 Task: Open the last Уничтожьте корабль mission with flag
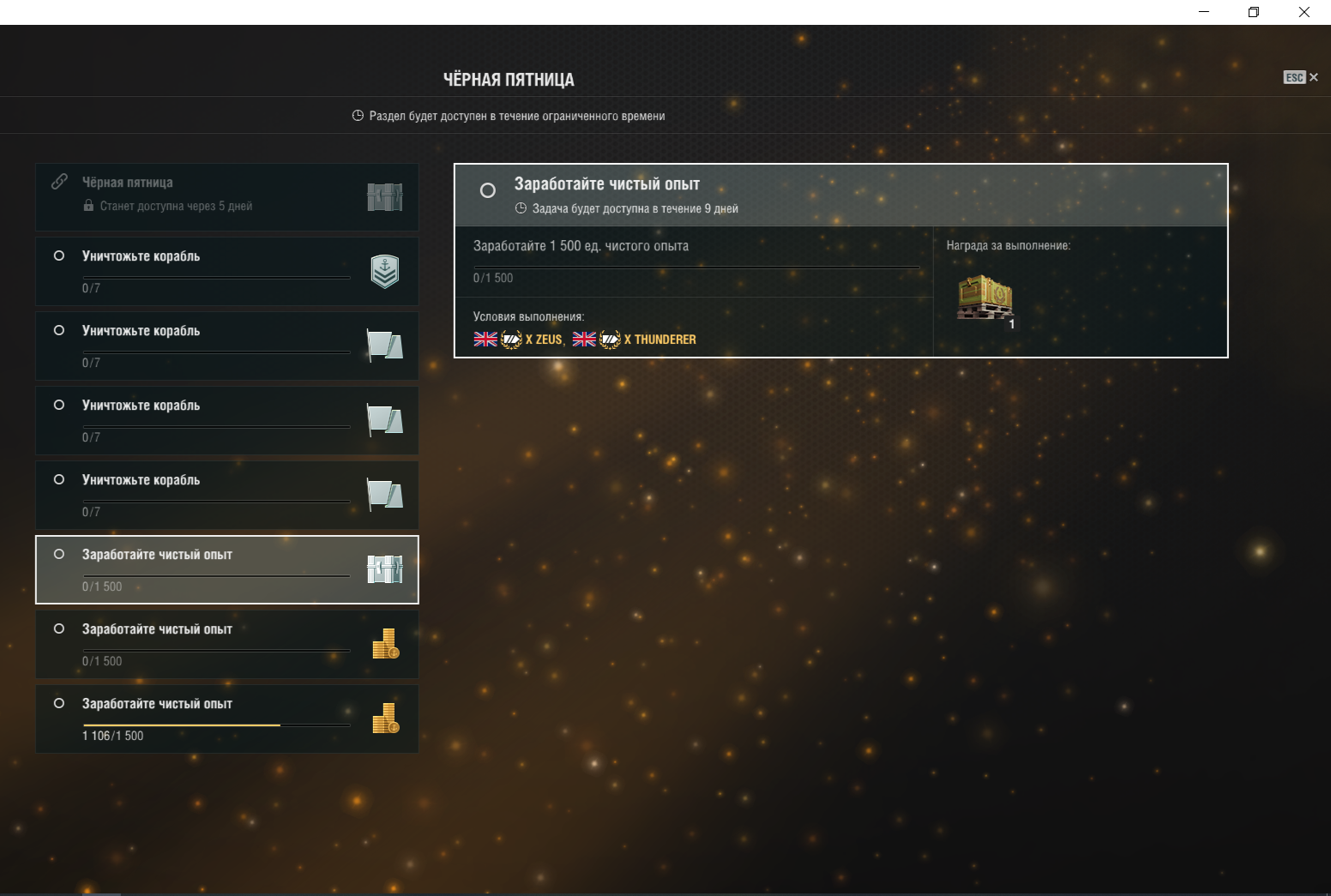click(227, 495)
